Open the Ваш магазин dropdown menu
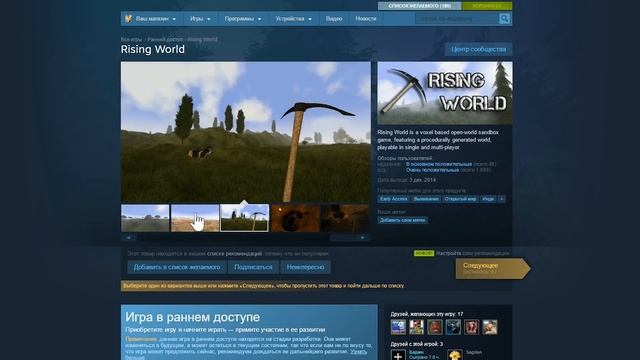The height and width of the screenshot is (360, 640). (156, 19)
